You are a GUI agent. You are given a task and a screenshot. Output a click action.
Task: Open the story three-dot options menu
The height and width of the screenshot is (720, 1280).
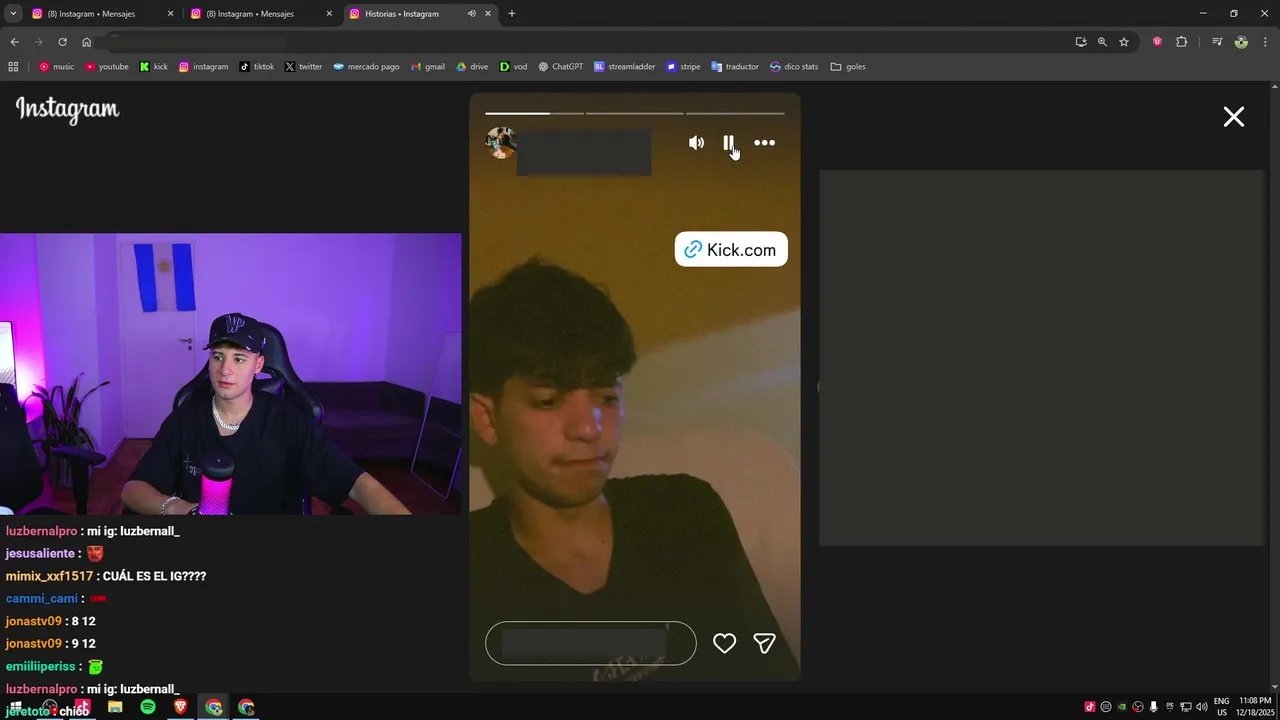tap(764, 143)
